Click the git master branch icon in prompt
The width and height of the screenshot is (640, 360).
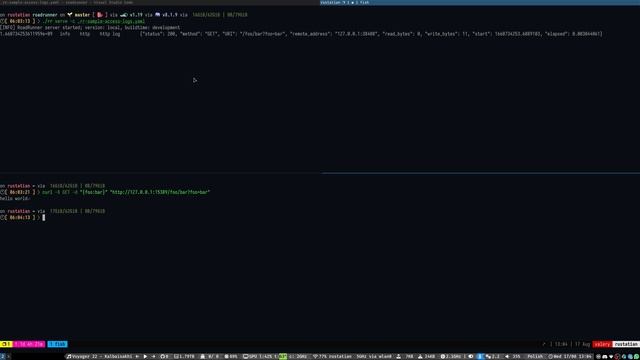click(70, 15)
